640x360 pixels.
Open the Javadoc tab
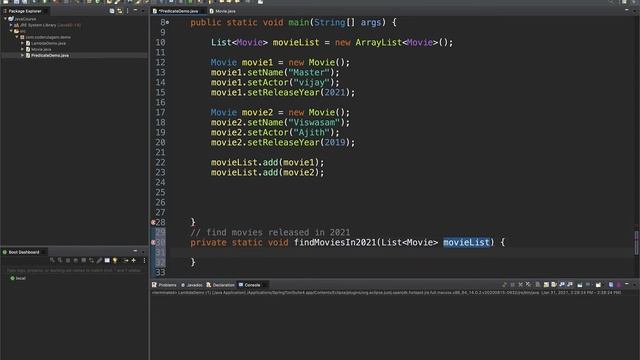tap(191, 285)
